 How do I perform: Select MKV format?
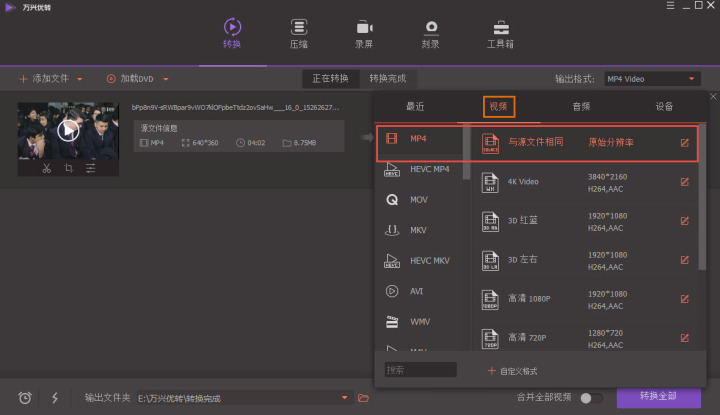pyautogui.click(x=420, y=230)
